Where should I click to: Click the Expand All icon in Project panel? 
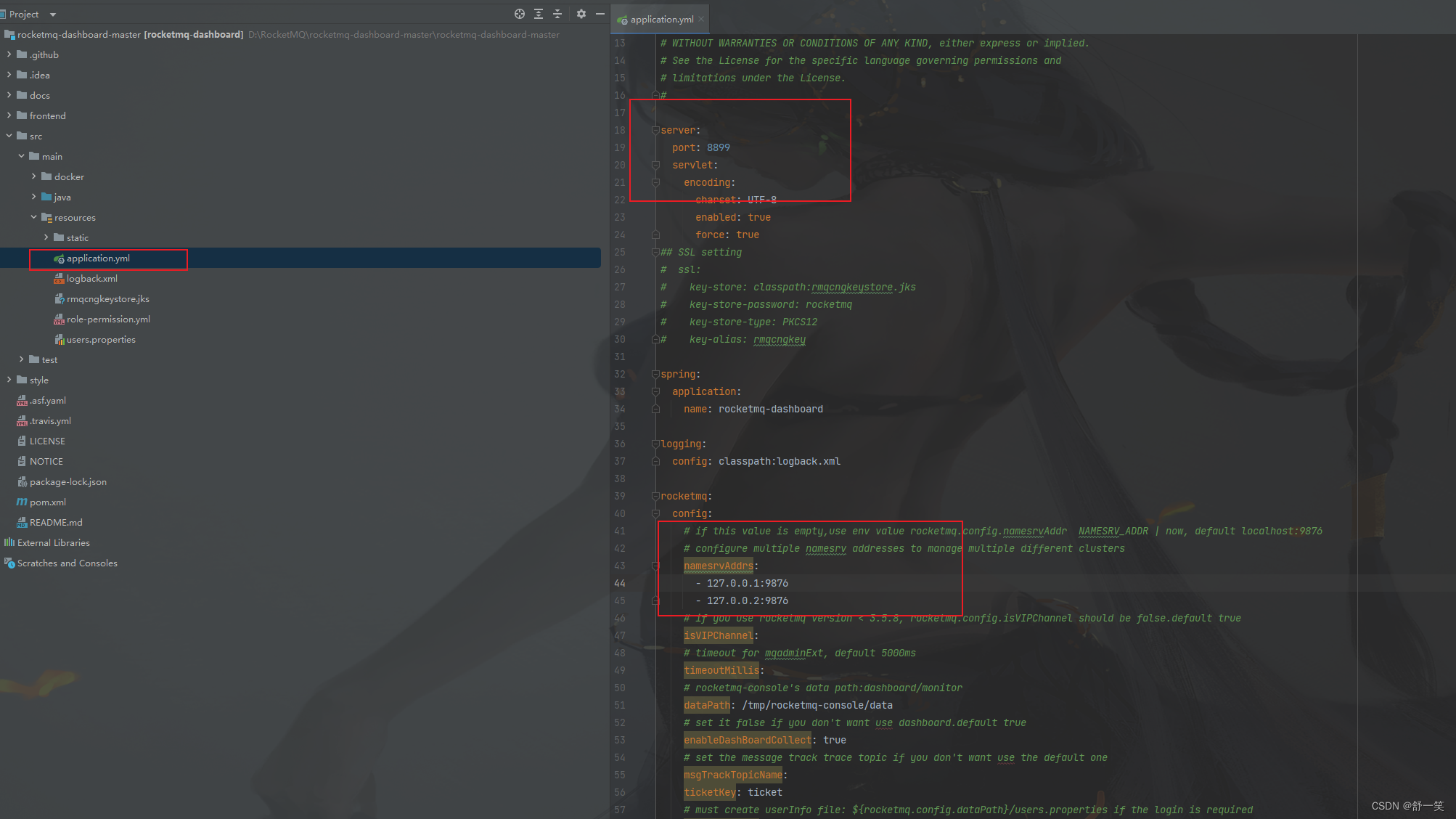pos(539,14)
